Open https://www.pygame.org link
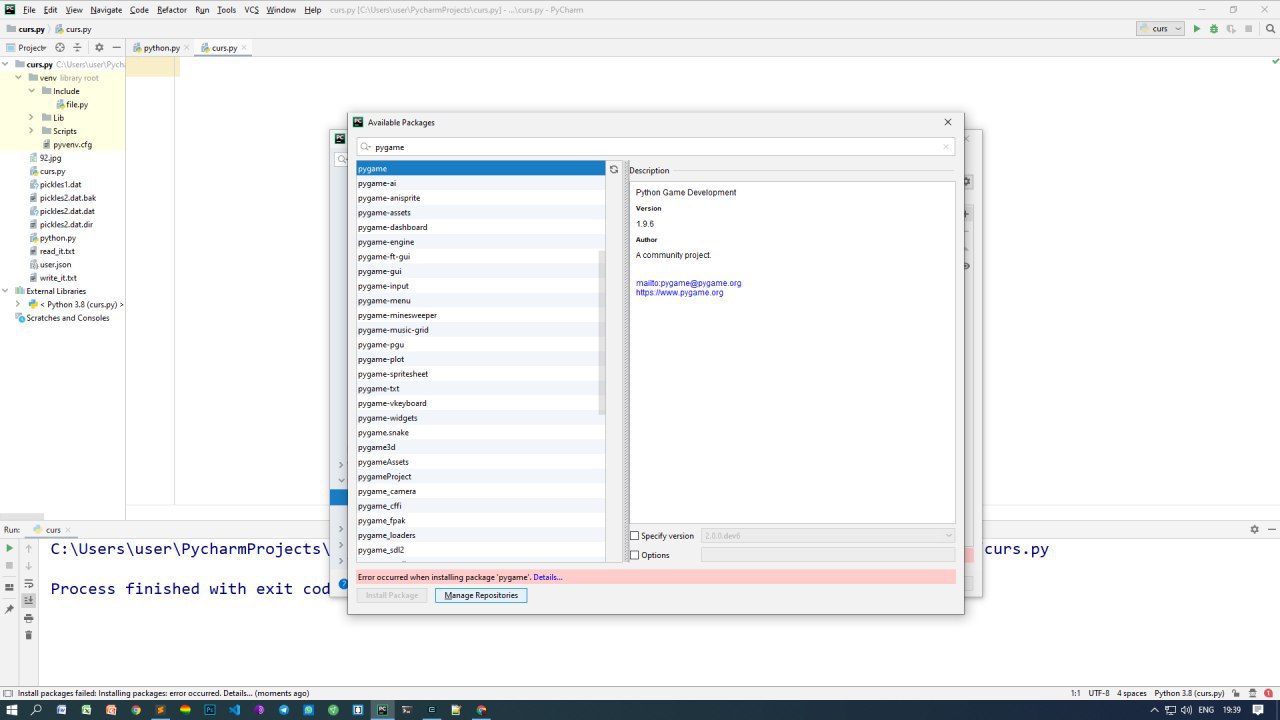Image resolution: width=1280 pixels, height=720 pixels. tap(679, 293)
